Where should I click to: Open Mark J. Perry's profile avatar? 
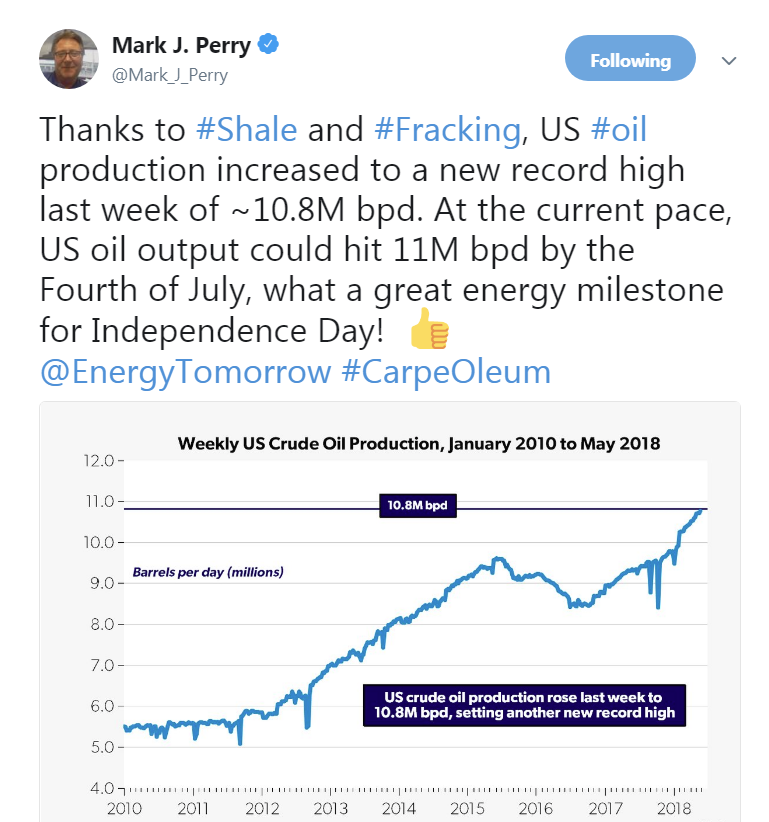point(67,57)
